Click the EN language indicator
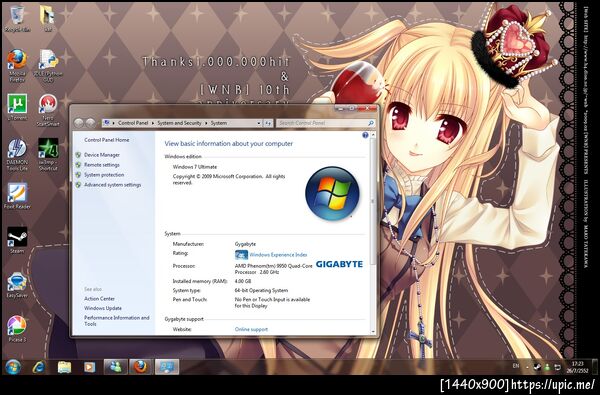Viewport: 600px width, 395px height. tap(516, 366)
